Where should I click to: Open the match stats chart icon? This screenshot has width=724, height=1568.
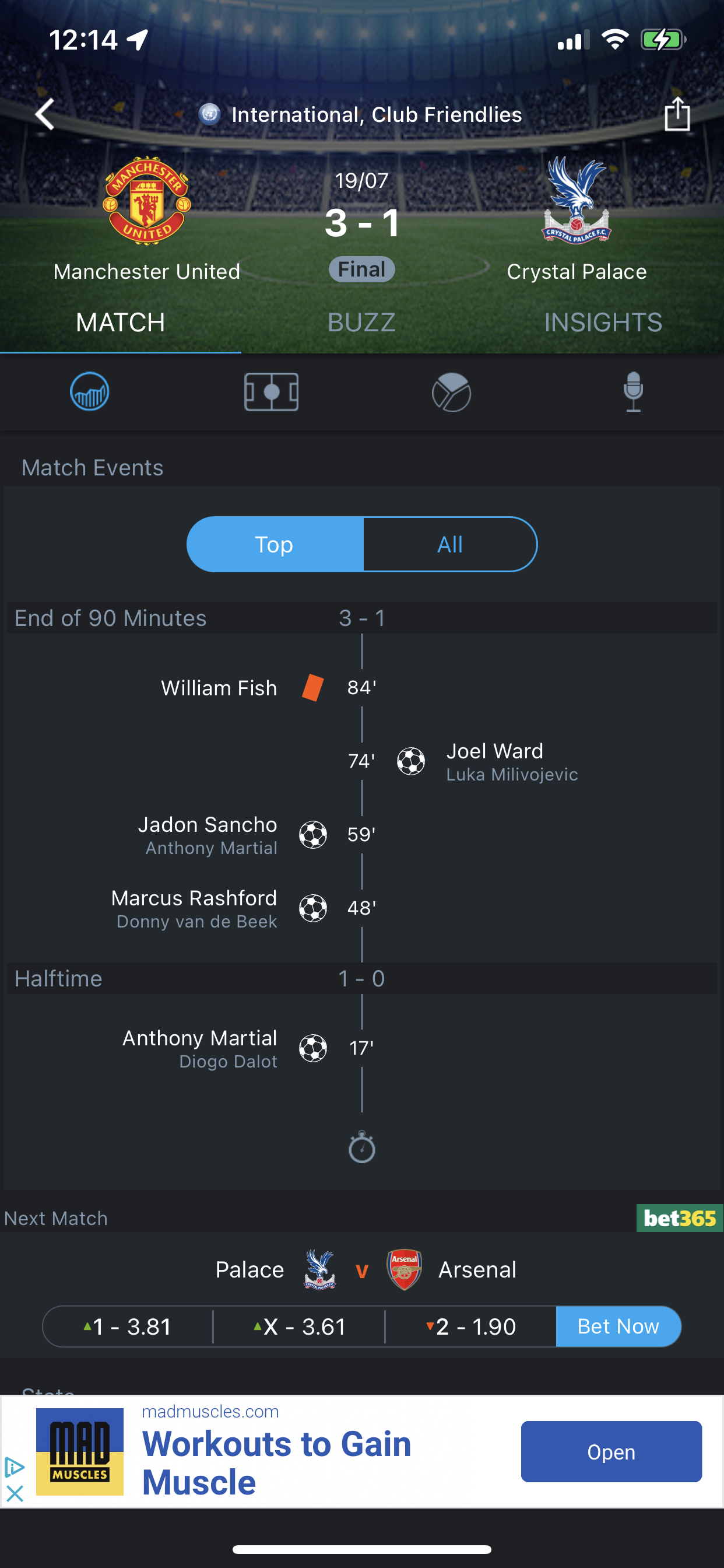pyautogui.click(x=89, y=391)
